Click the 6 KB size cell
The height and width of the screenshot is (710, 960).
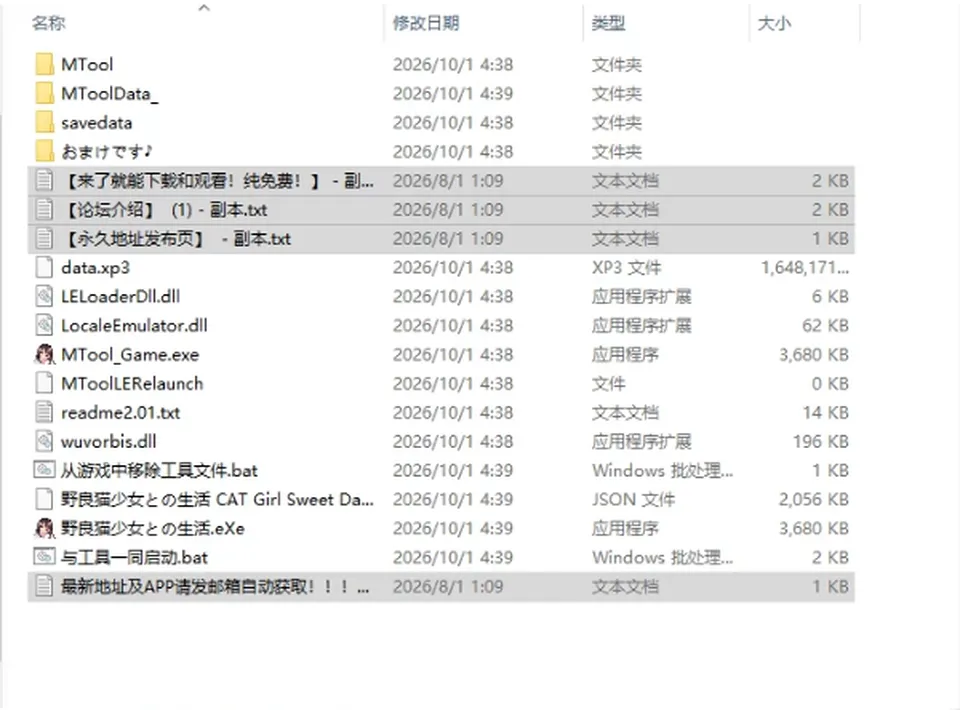tap(830, 296)
